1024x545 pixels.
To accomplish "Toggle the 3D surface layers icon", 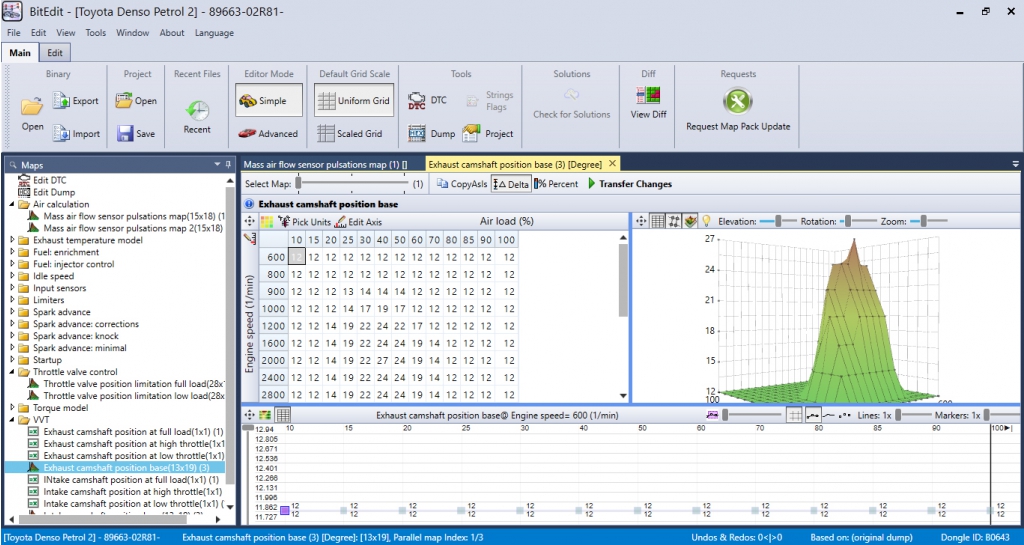I will [x=690, y=222].
